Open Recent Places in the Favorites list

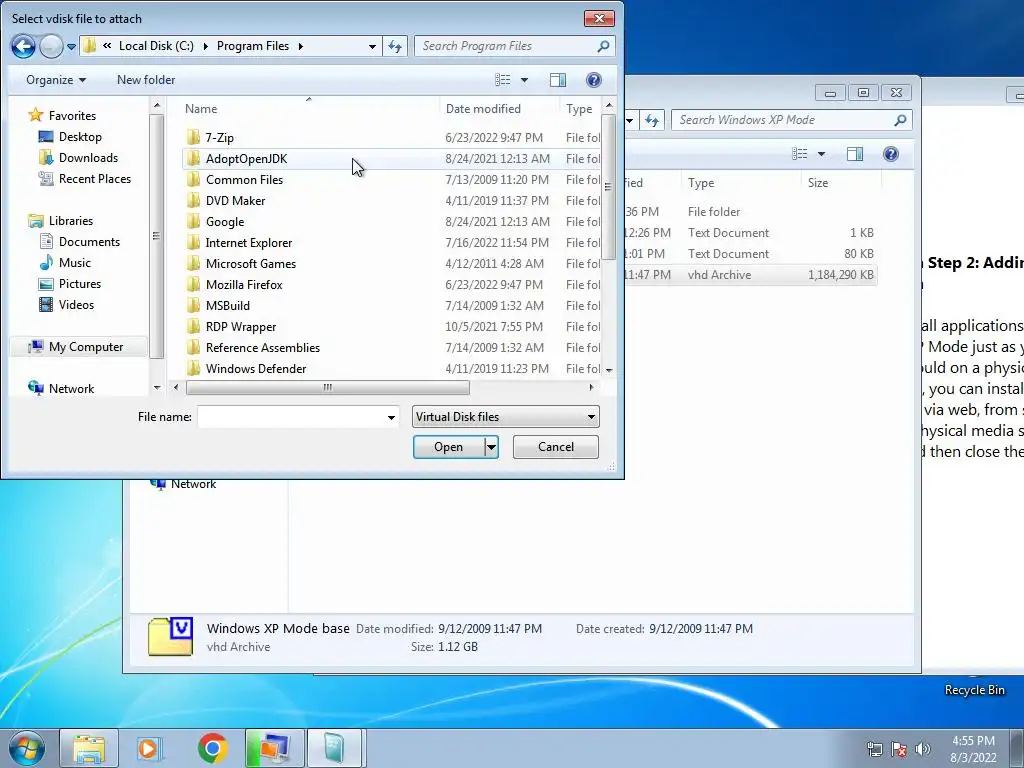click(85, 179)
